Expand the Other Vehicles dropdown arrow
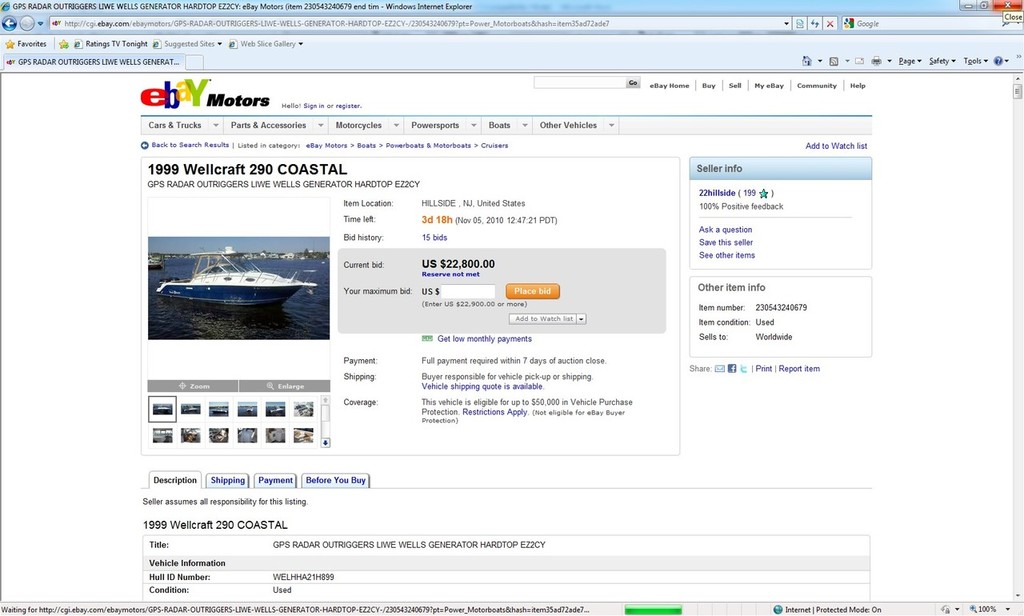Screen dimensions: 1024x616 pos(611,125)
